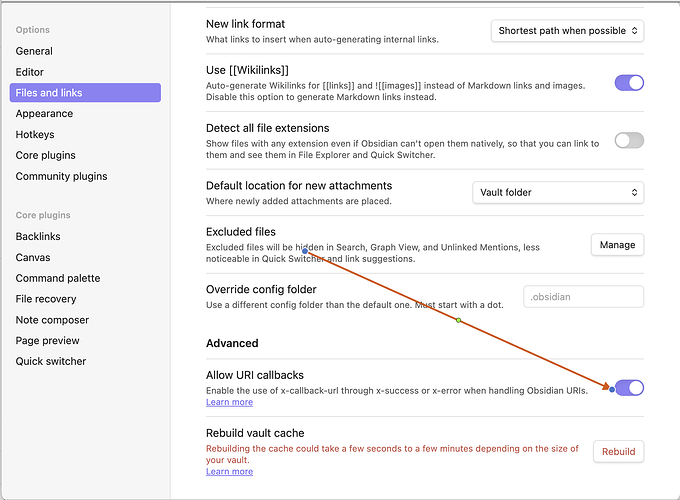Select Backlinks plugin settings
Viewport: 680px width, 500px height.
(x=38, y=237)
